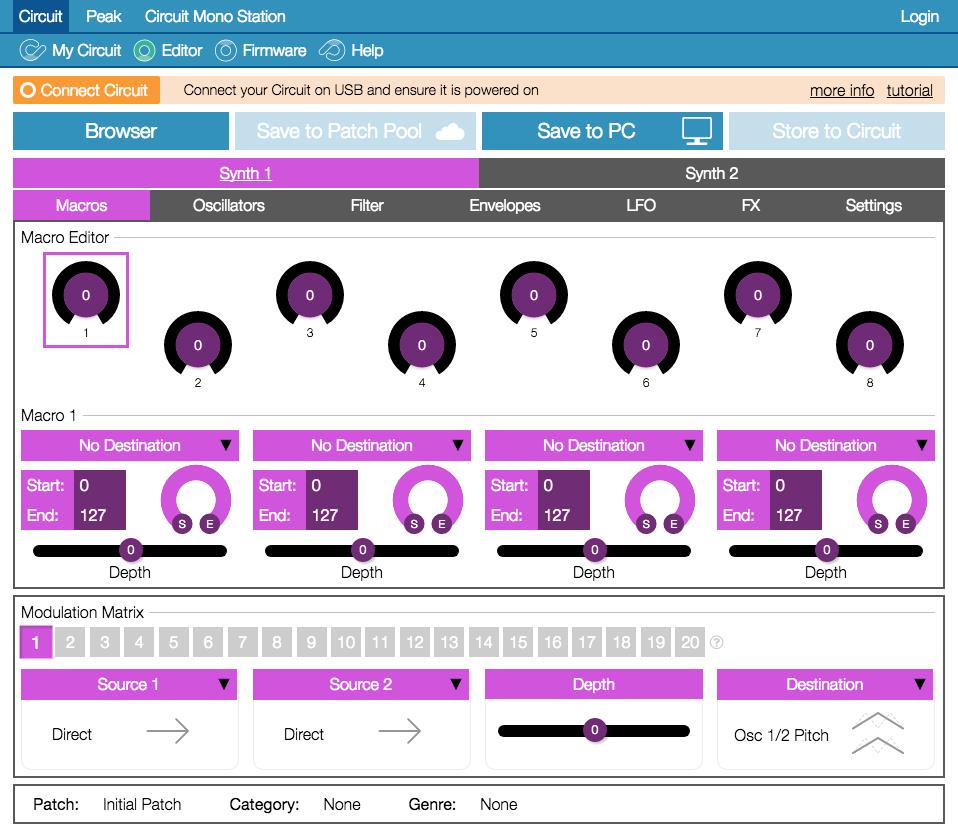Toggle the S marker on the second destination knob
This screenshot has height=834, width=958.
click(414, 522)
